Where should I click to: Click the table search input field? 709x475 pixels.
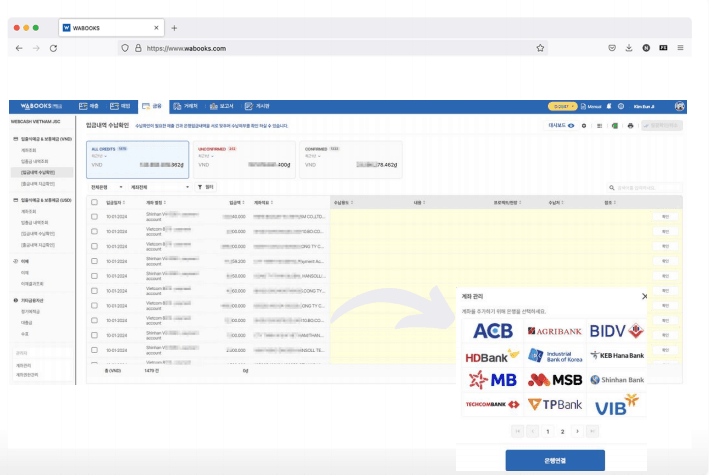(644, 187)
